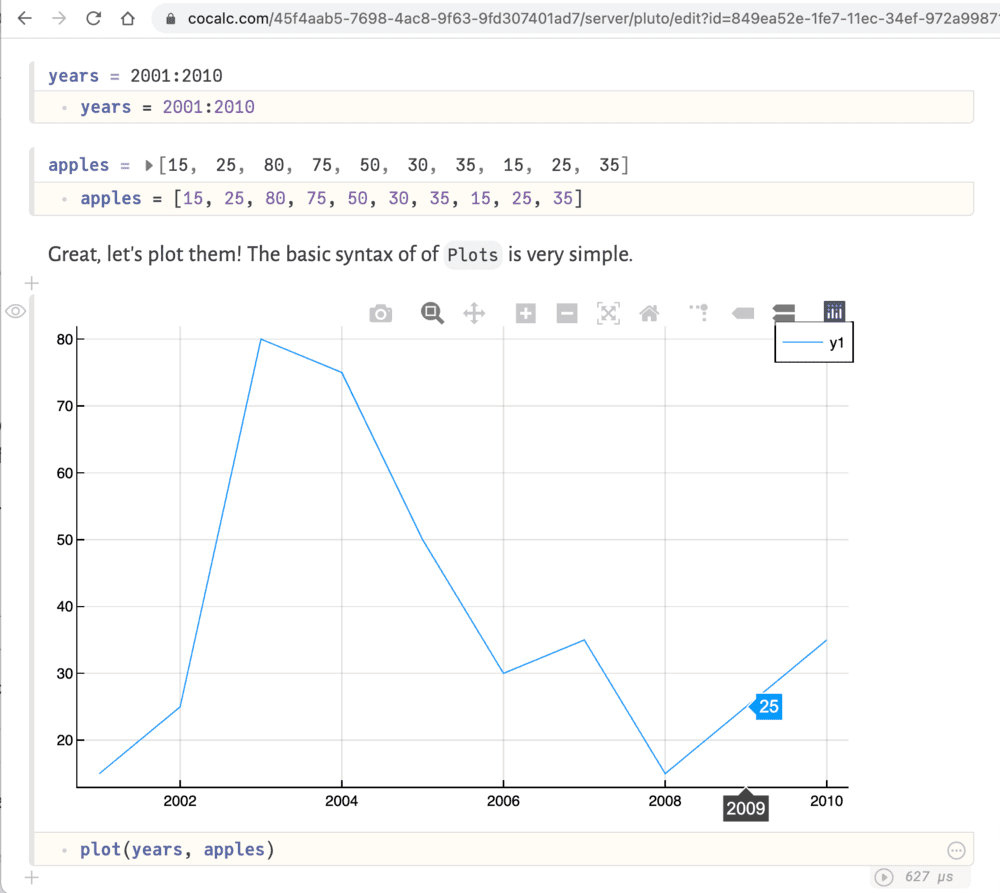Reload the page in browser
The image size is (1000, 893).
[93, 18]
